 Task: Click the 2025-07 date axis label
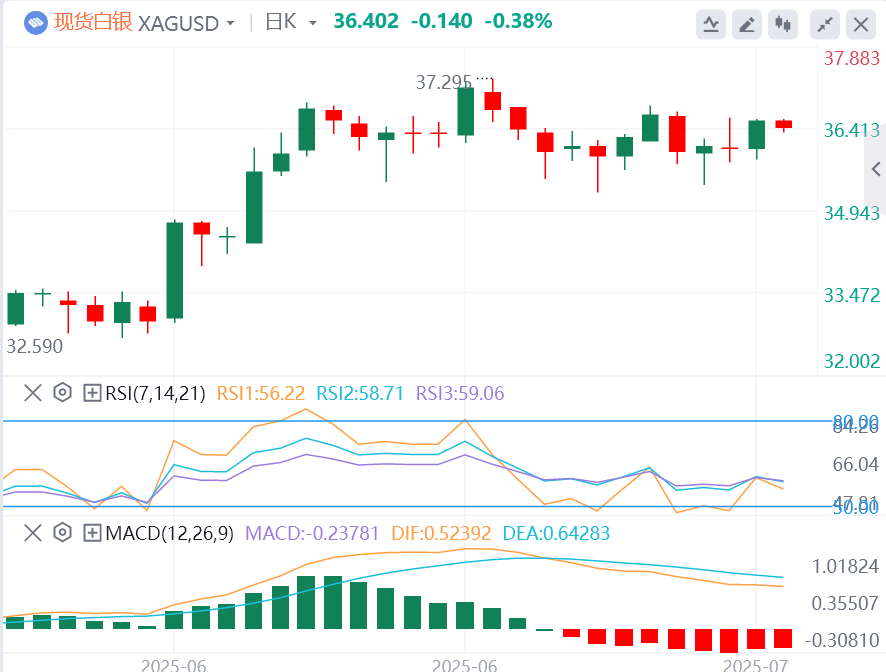[755, 665]
